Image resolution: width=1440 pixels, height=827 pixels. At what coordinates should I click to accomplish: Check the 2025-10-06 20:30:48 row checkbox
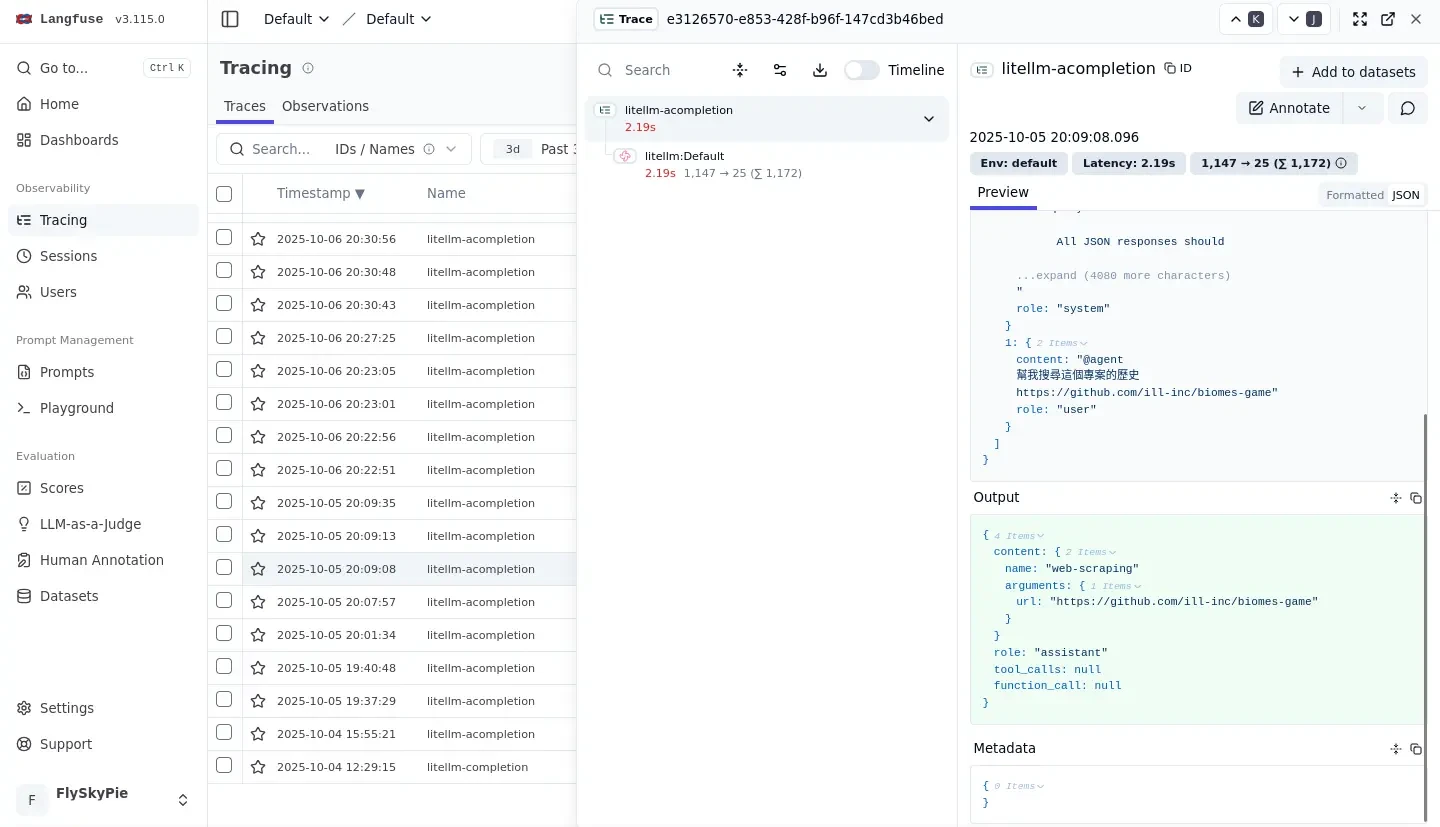point(224,271)
